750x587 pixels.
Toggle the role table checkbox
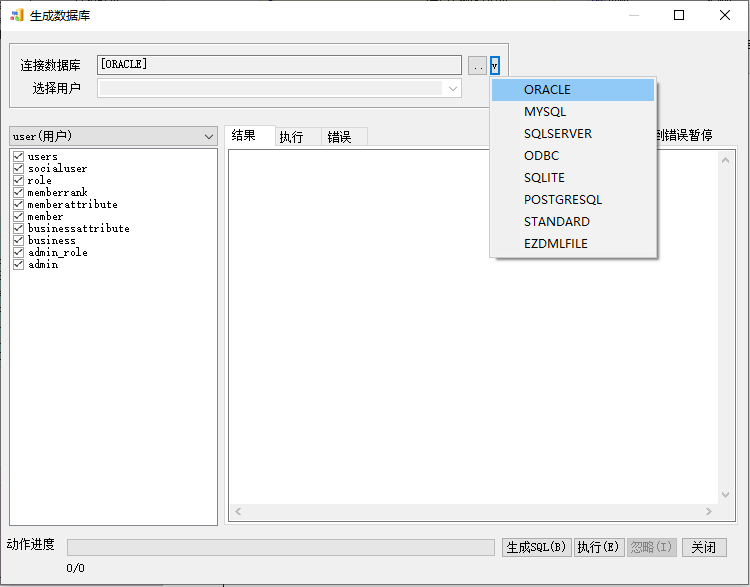(19, 180)
